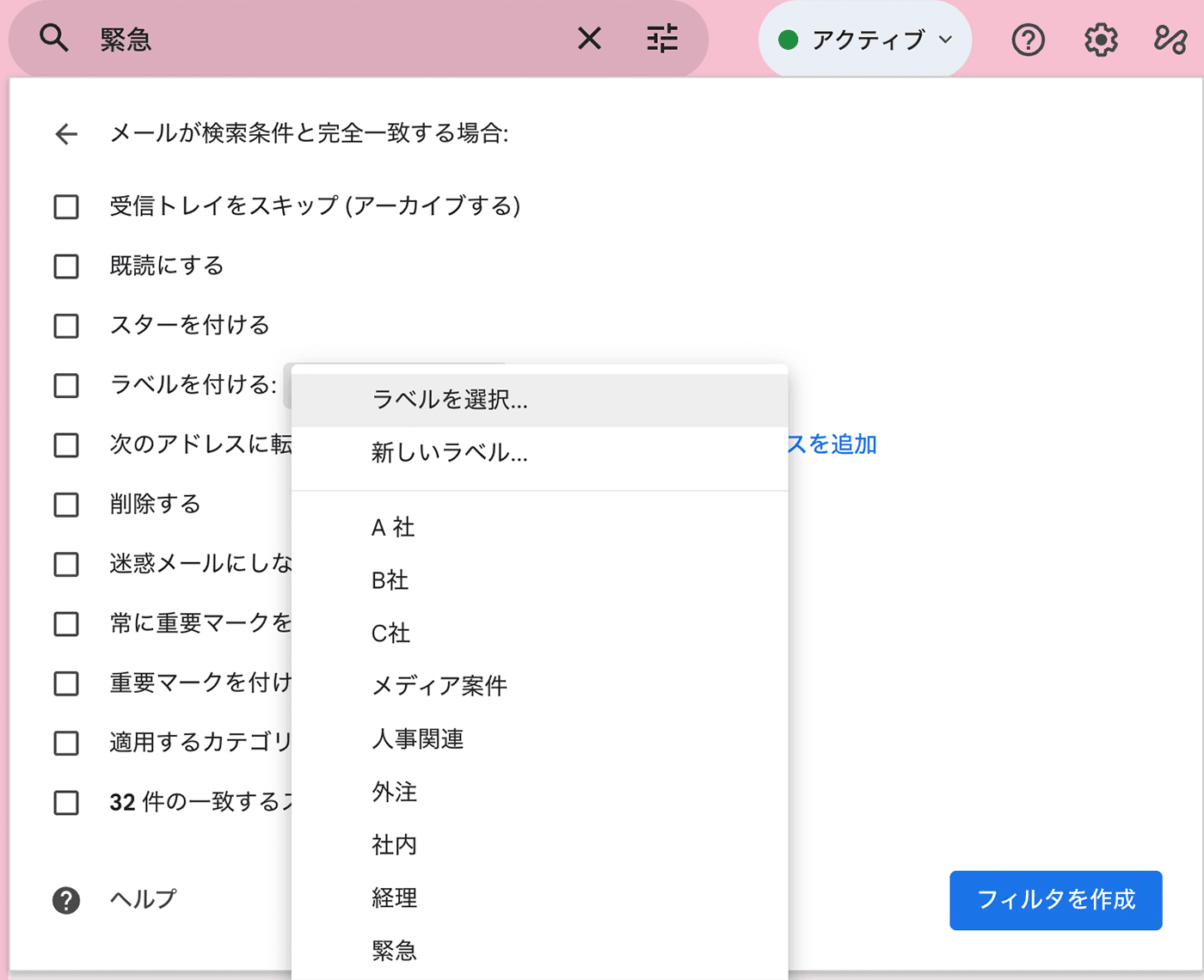Click the help circle icon next to ヘルプ
Viewport: 1204px width, 980px height.
64,900
